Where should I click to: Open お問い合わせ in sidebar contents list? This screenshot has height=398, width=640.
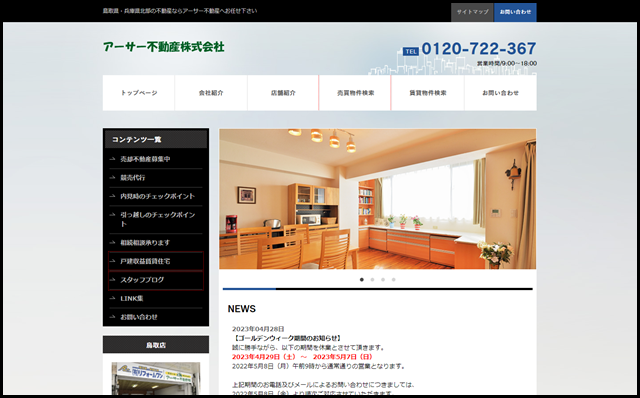pos(156,317)
